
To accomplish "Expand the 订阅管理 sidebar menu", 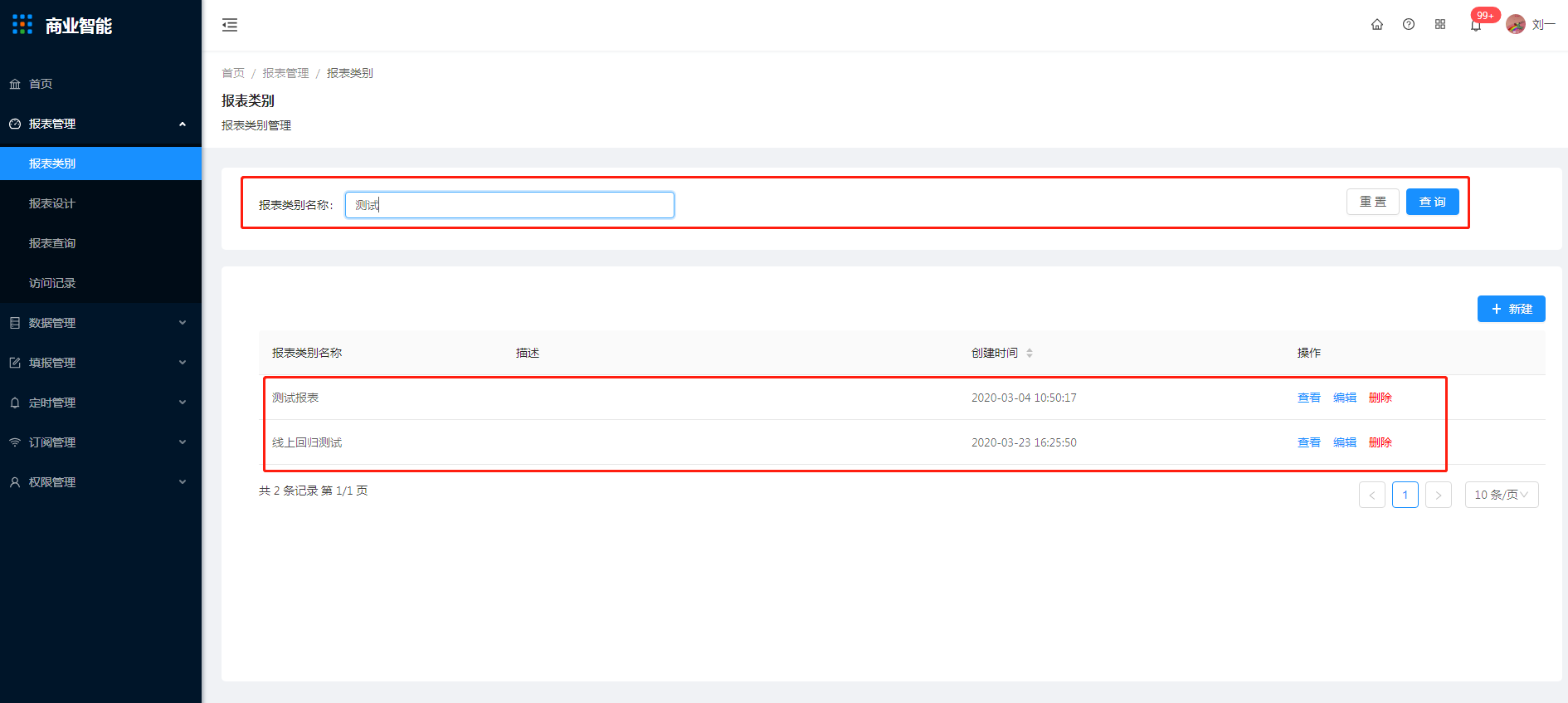I will pos(100,442).
